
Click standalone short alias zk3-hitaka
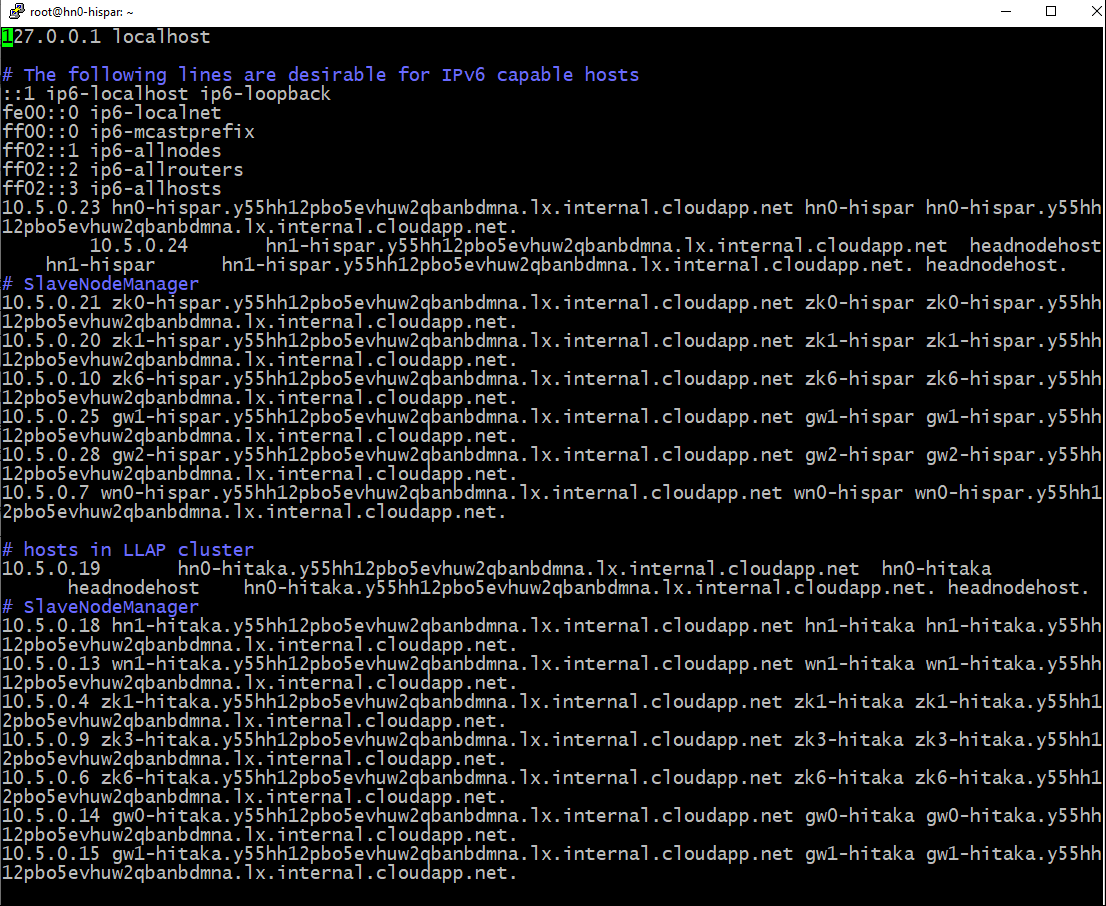point(848,741)
